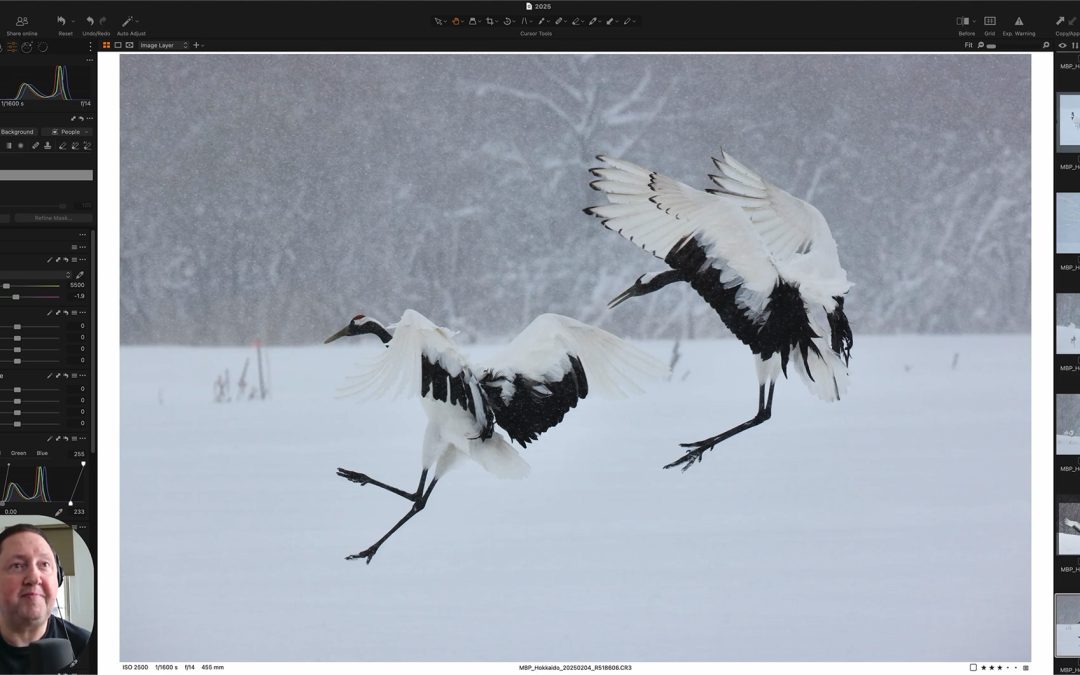Screen dimensions: 1080x675
Task: Open the People mask dropdown
Action: [x=70, y=132]
